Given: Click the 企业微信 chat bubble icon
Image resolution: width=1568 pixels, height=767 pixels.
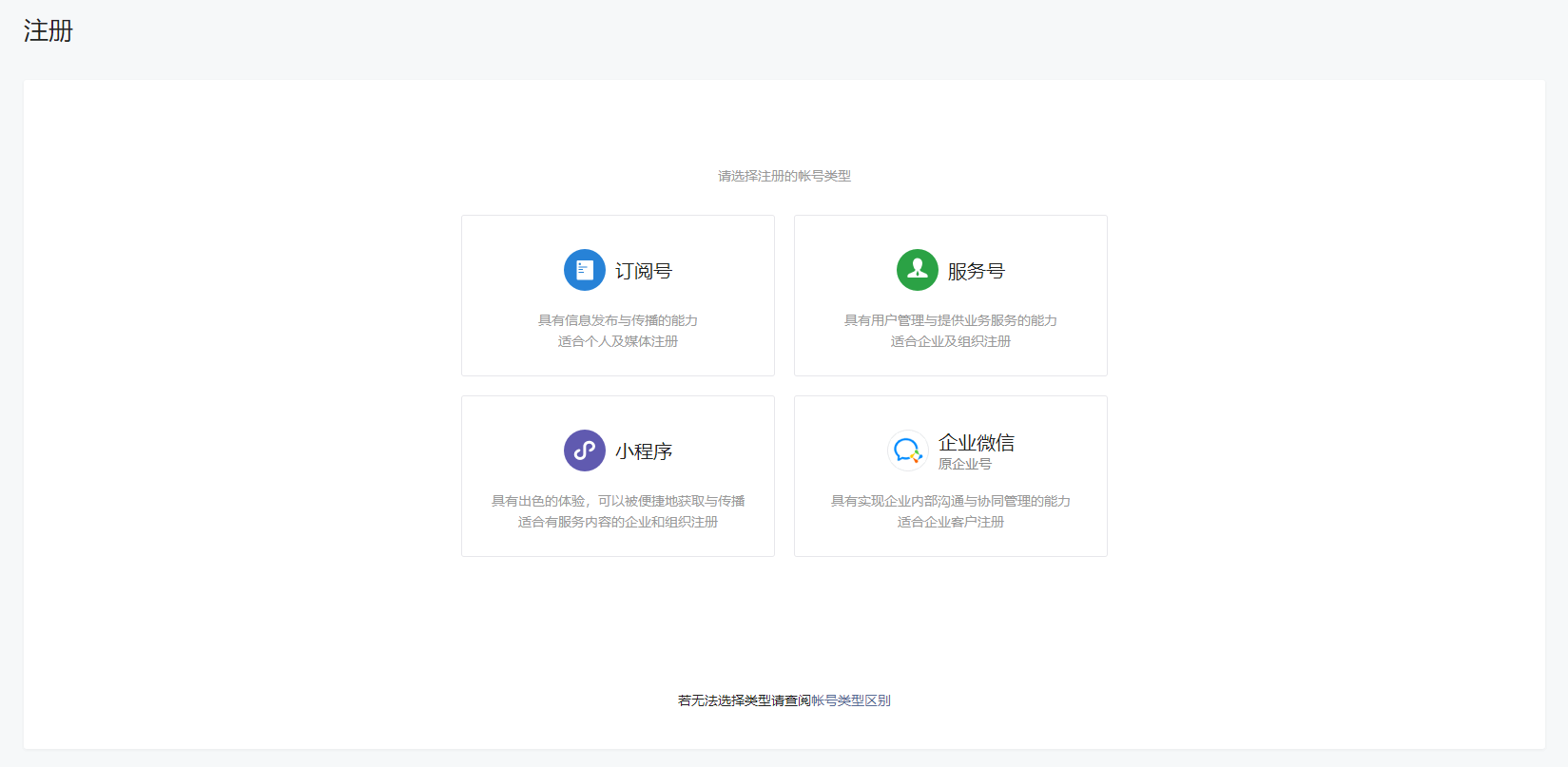Looking at the screenshot, I should coord(907,451).
